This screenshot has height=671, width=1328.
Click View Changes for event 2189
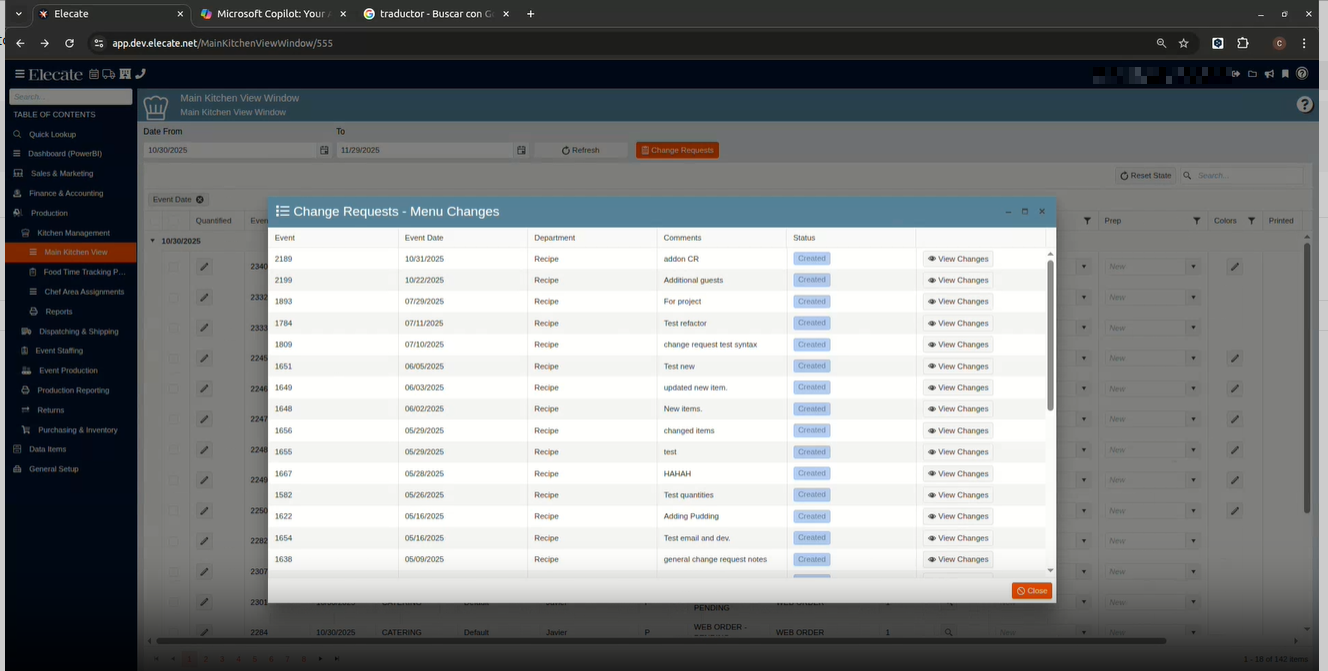tap(957, 258)
